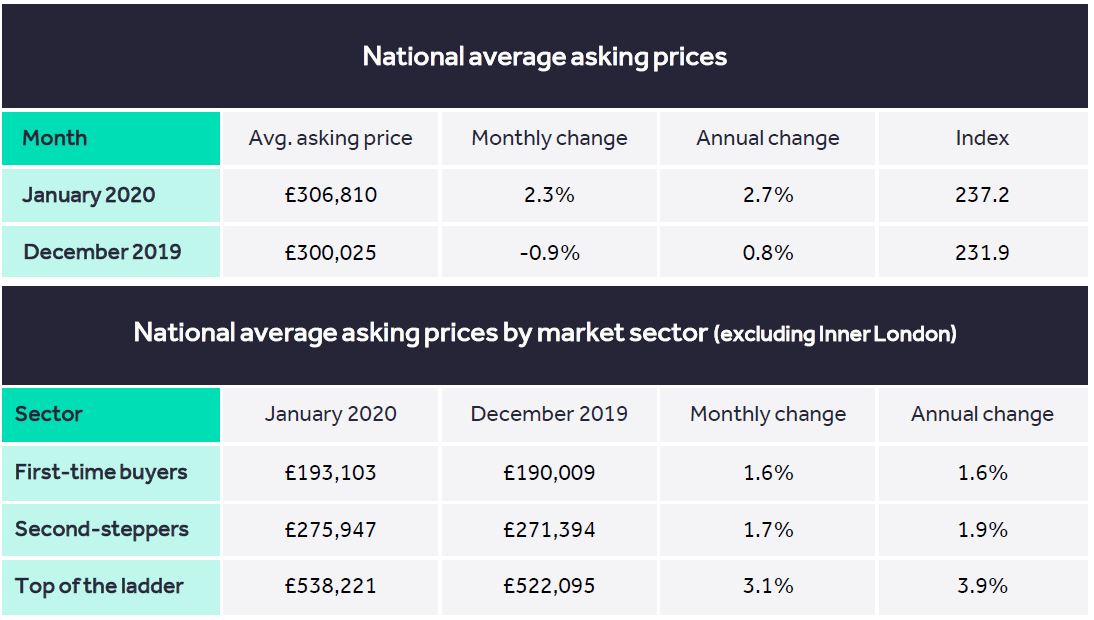Screen dimensions: 1094x620
Task: Click the market sector table title banner
Action: pos(545,333)
